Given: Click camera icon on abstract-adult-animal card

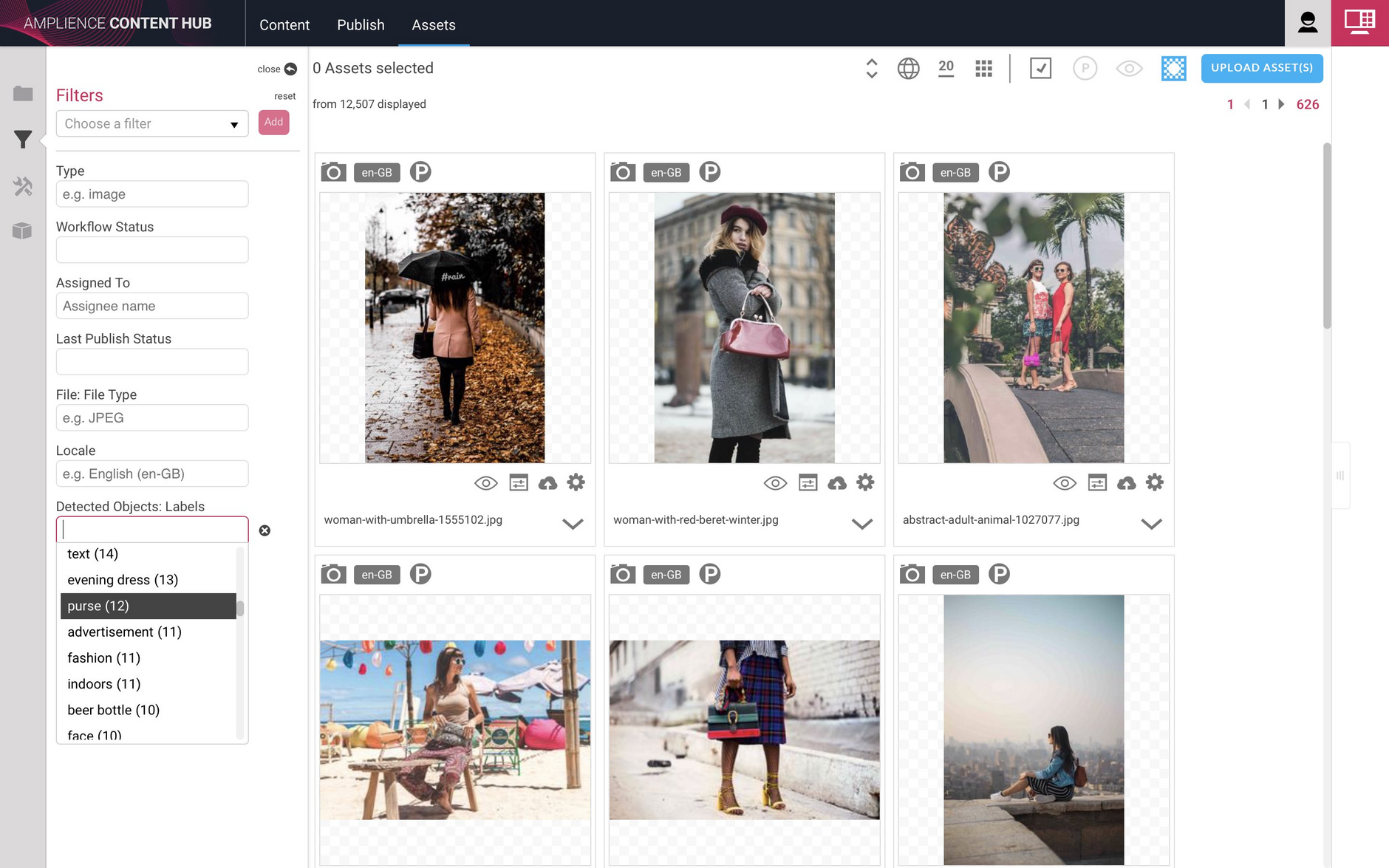Looking at the screenshot, I should coord(912,172).
